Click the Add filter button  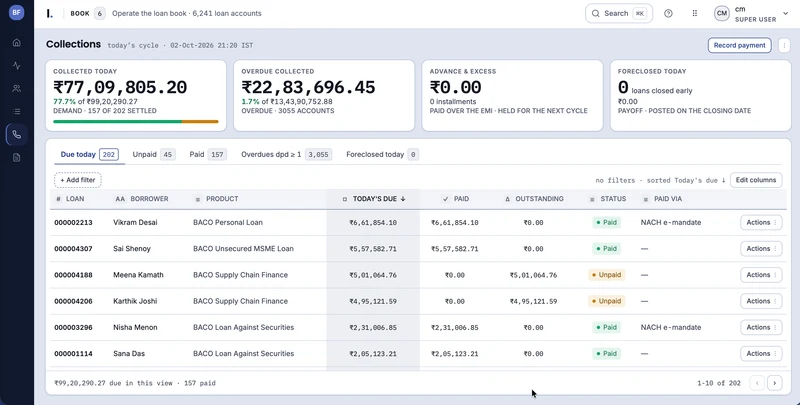[78, 180]
